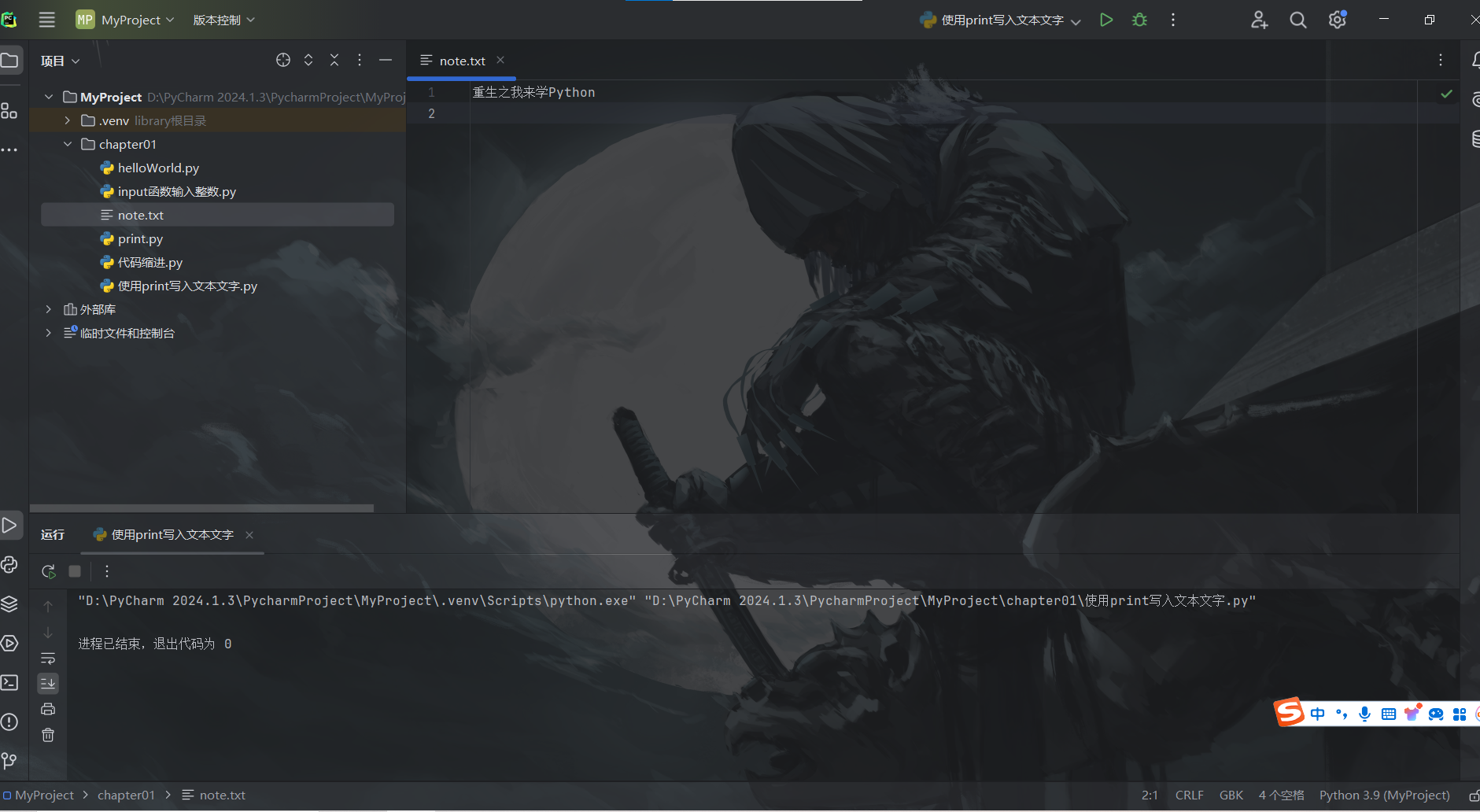This screenshot has width=1480, height=812.
Task: Expand 外部库 node
Action: click(49, 309)
